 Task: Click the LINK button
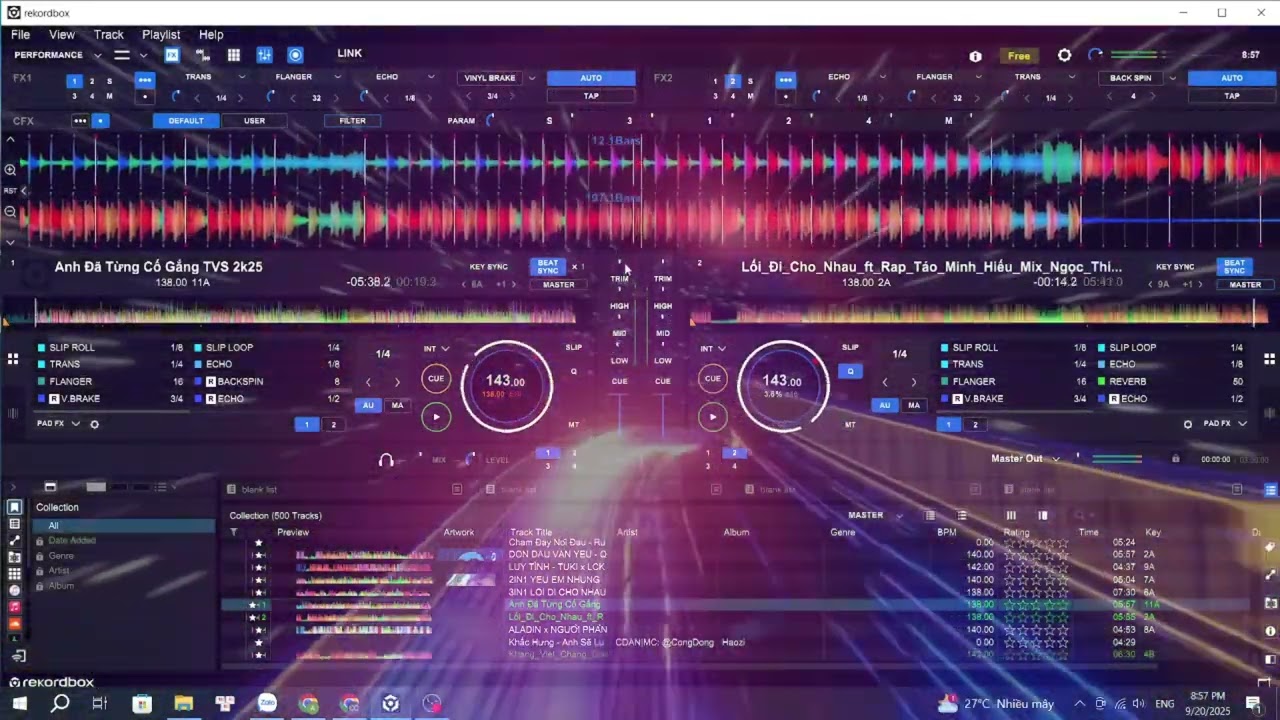[350, 53]
